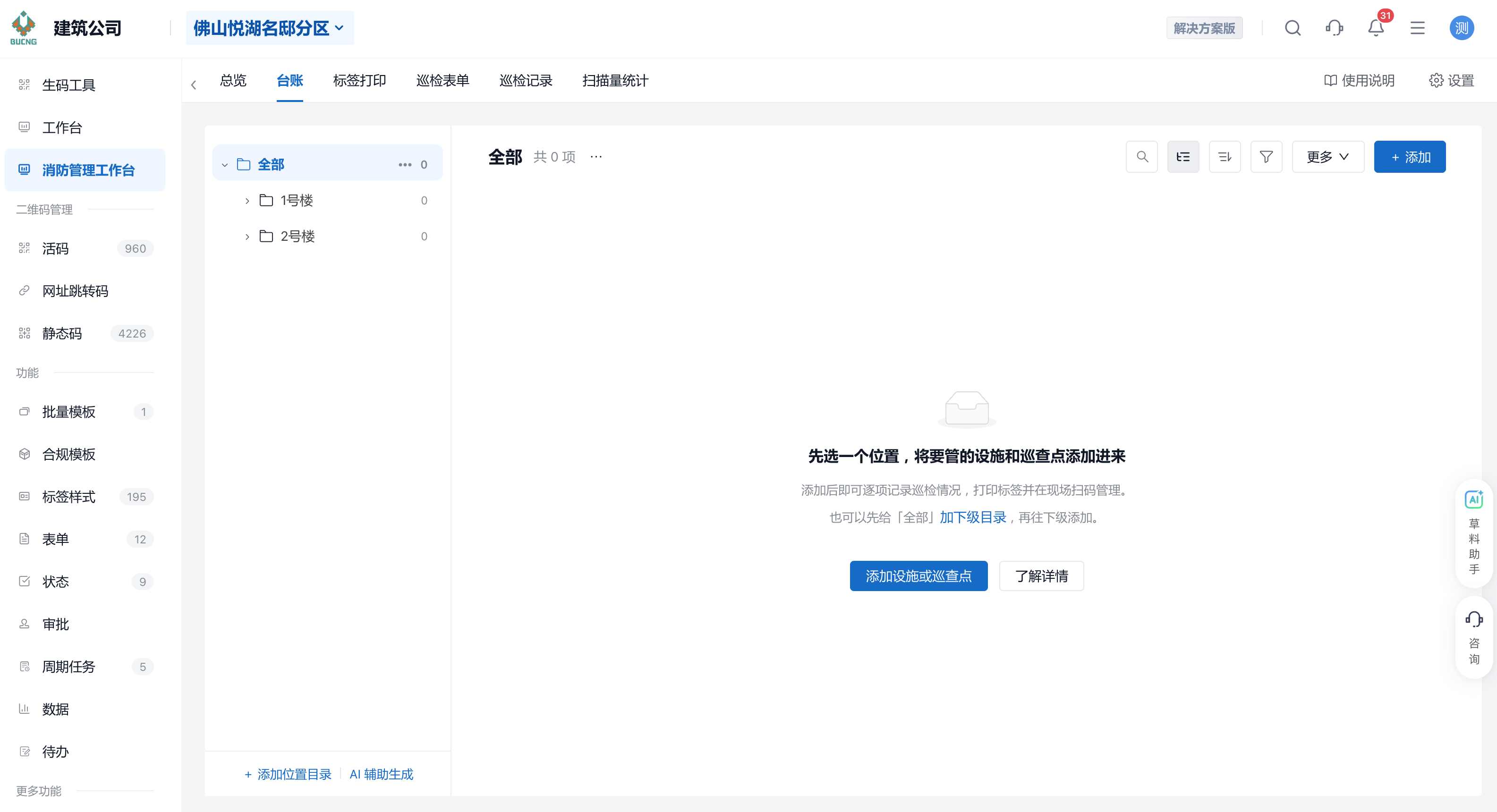Open the 更多 dropdown
Image resolution: width=1497 pixels, height=812 pixels.
(x=1327, y=157)
